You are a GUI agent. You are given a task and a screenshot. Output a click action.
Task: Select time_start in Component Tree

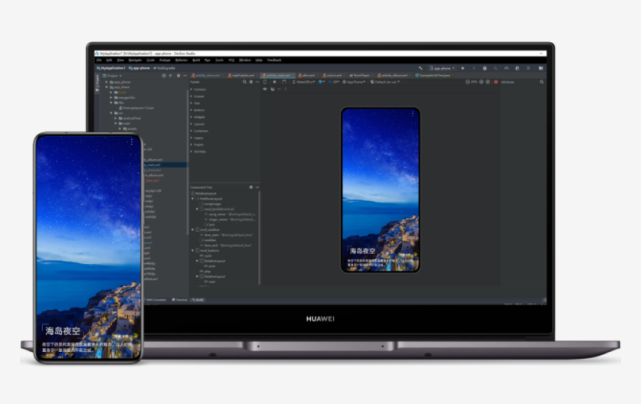pyautogui.click(x=227, y=235)
